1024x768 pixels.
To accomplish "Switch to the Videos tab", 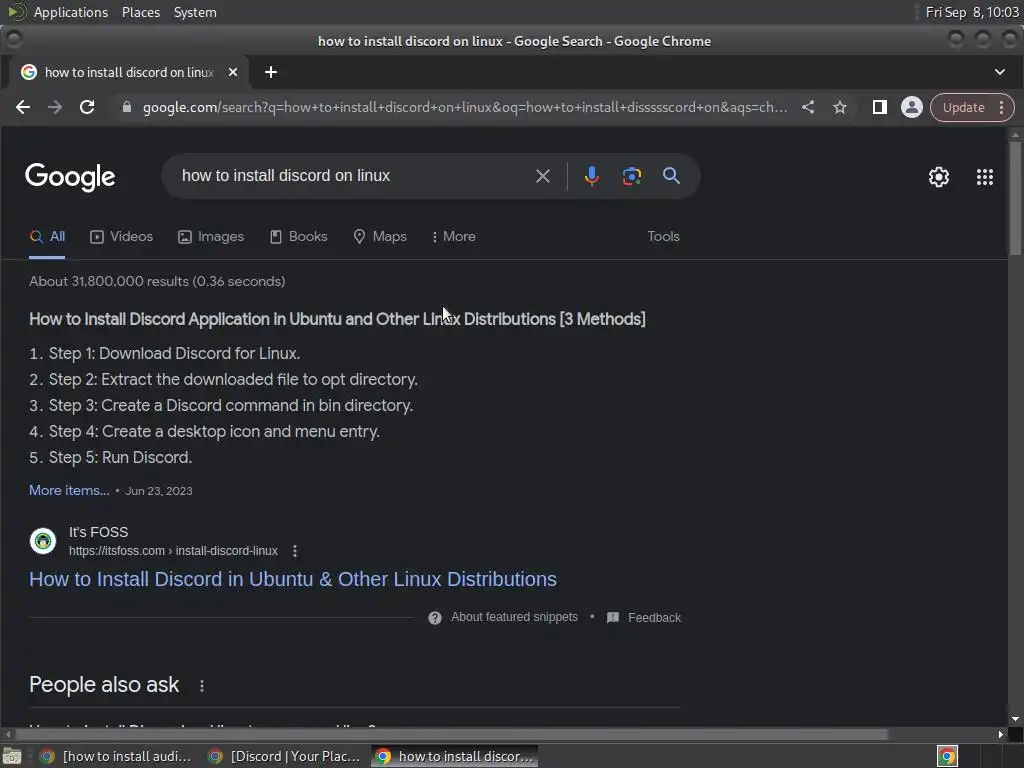I will (121, 236).
